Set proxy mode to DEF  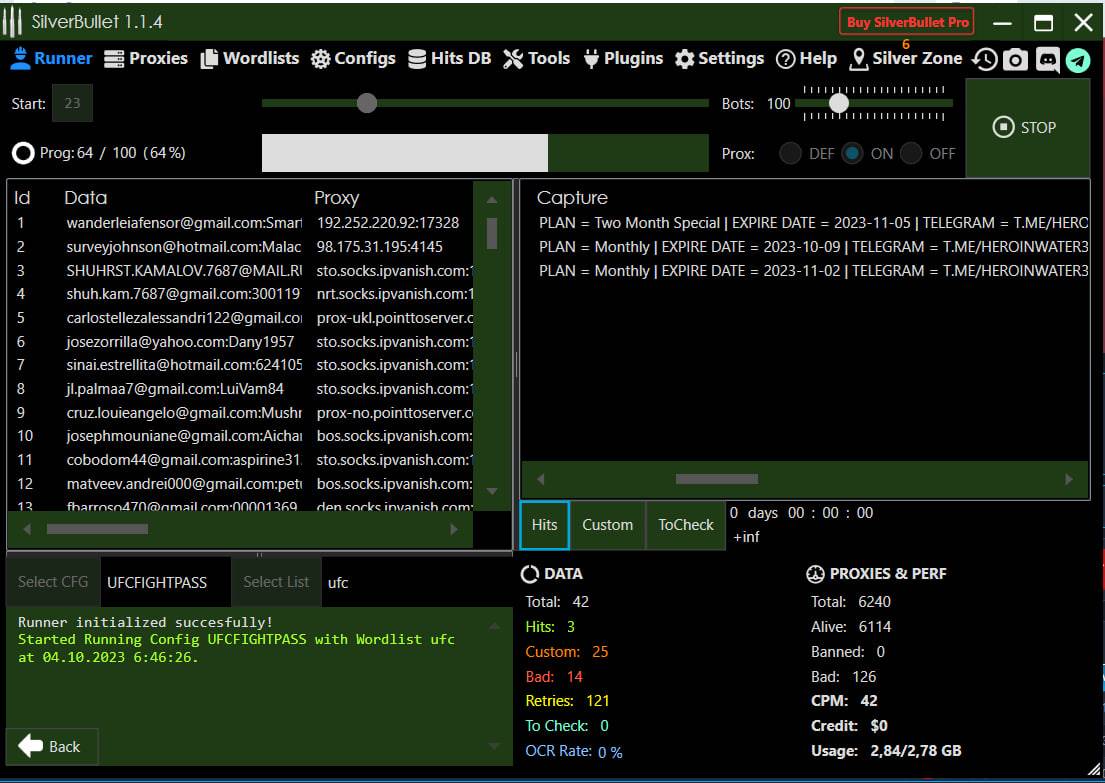(x=790, y=154)
